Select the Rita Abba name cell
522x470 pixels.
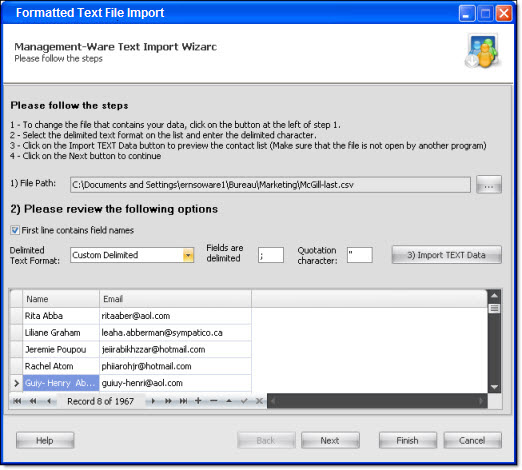click(x=61, y=316)
